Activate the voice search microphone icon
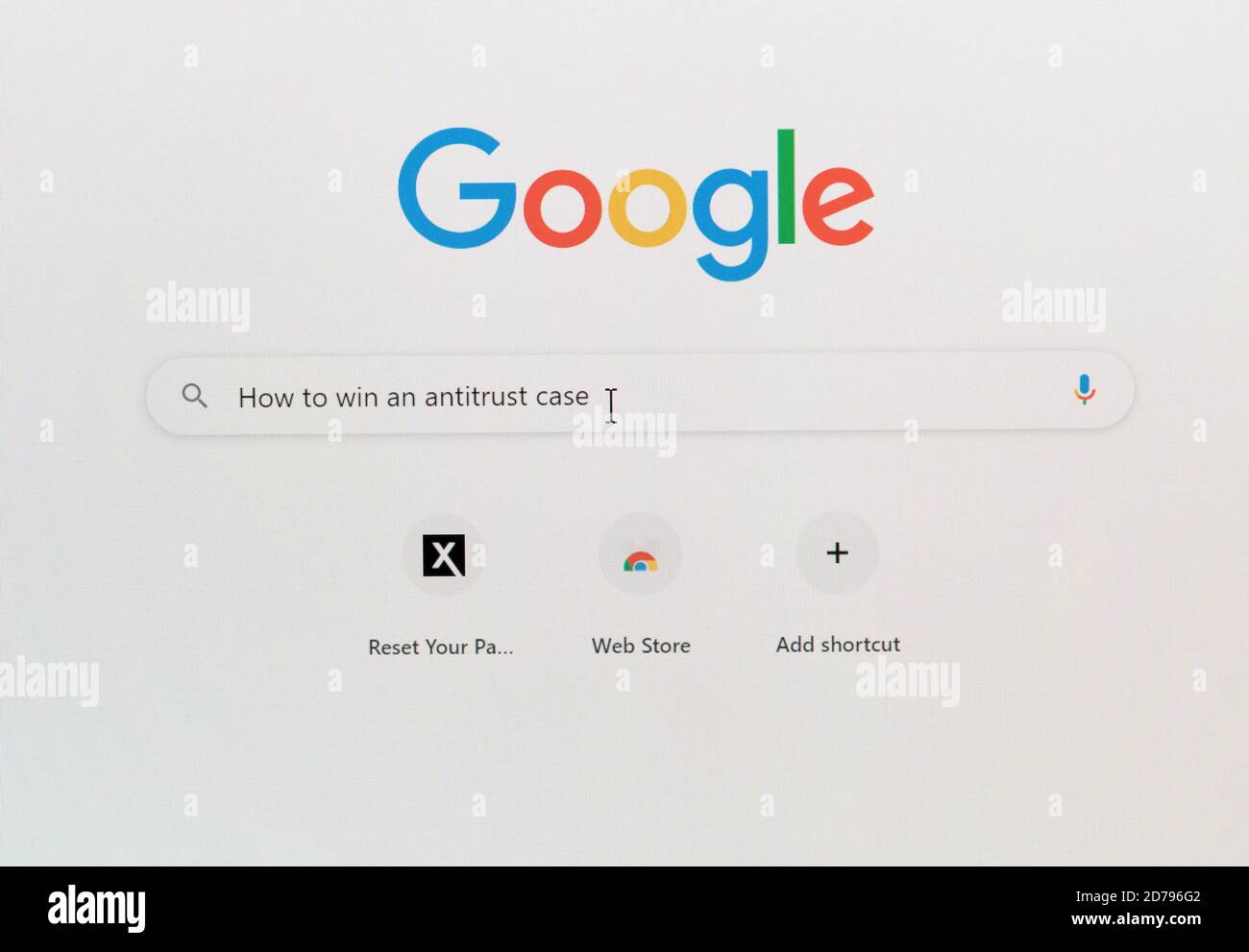This screenshot has height=952, width=1249. 1084,389
